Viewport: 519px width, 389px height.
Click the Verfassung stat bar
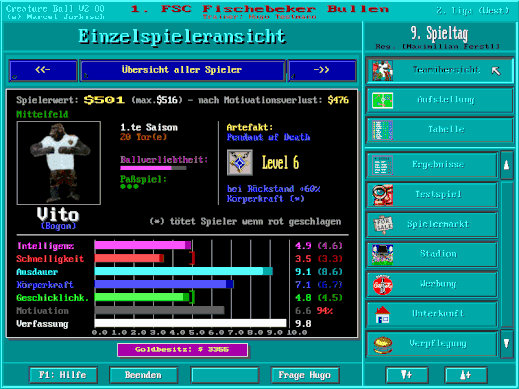pos(190,323)
